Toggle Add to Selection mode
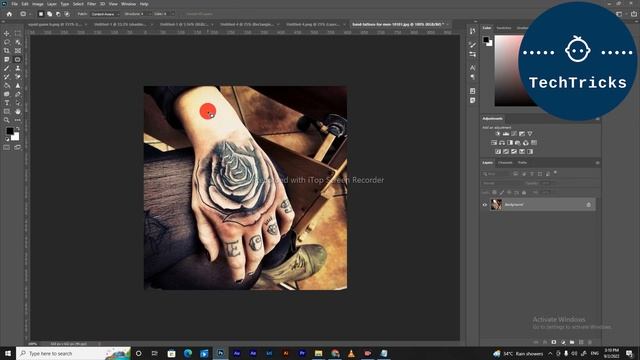The width and height of the screenshot is (640, 360). pyautogui.click(x=49, y=14)
